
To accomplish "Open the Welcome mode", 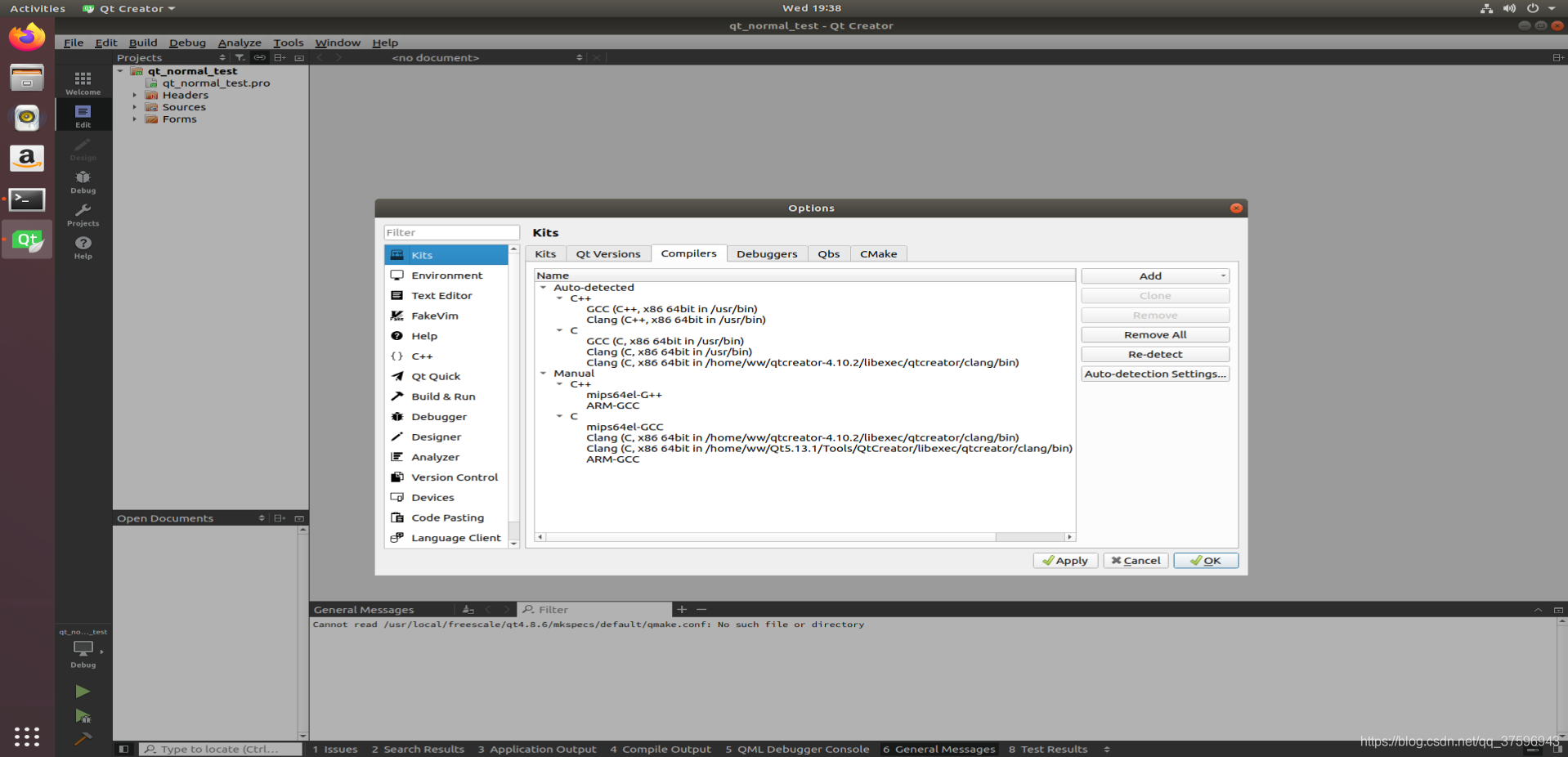I will coord(83,82).
